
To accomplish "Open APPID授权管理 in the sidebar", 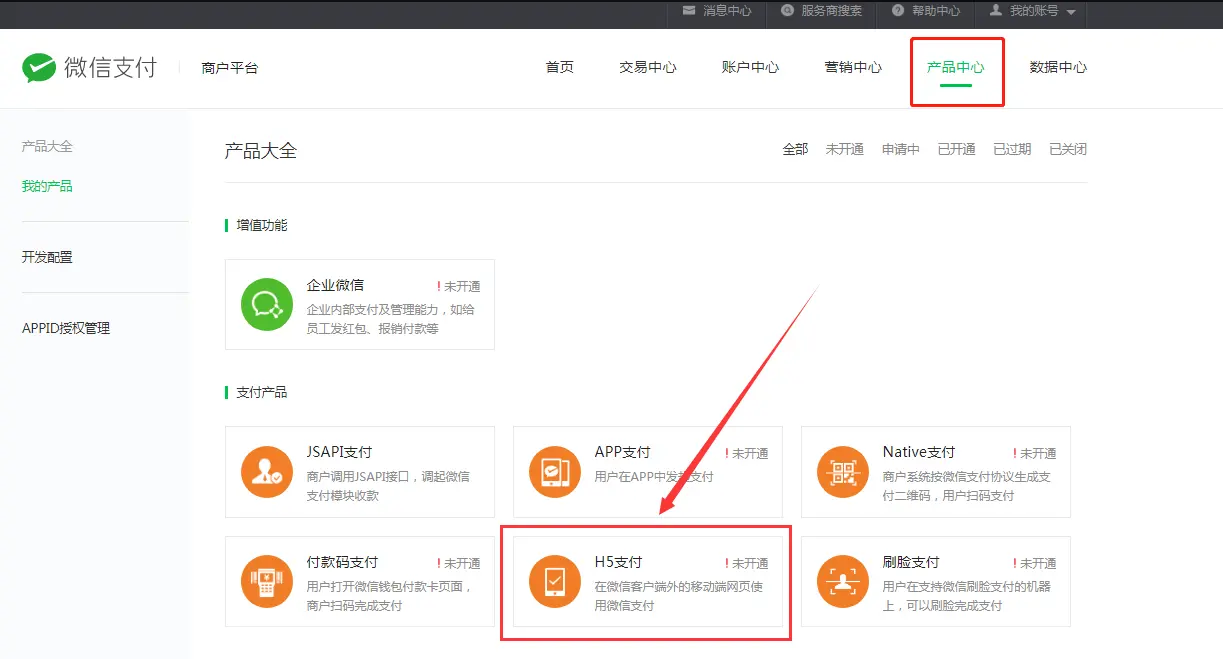I will click(x=66, y=328).
